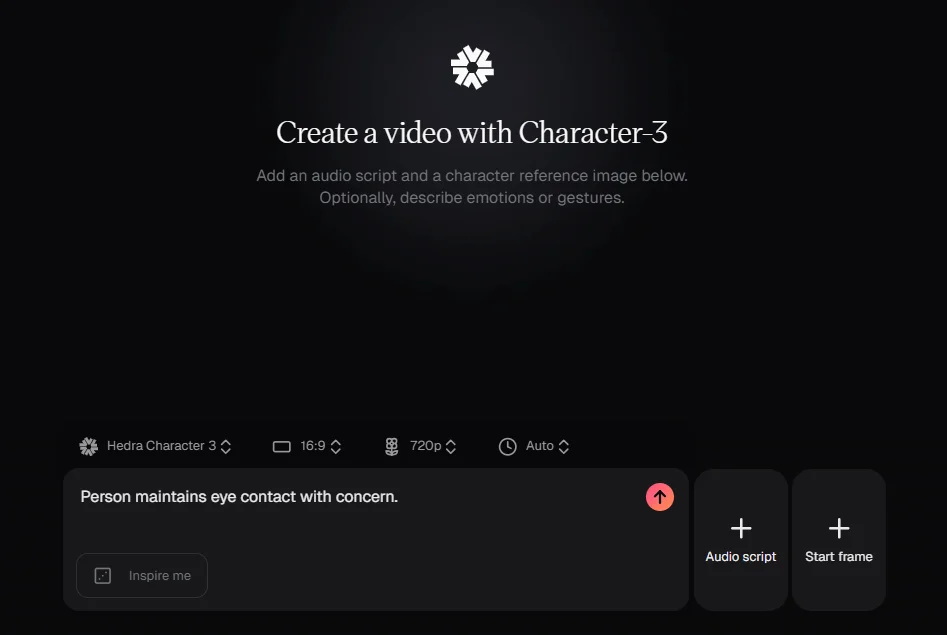Add an Audio script
The height and width of the screenshot is (635, 947).
[x=741, y=540]
